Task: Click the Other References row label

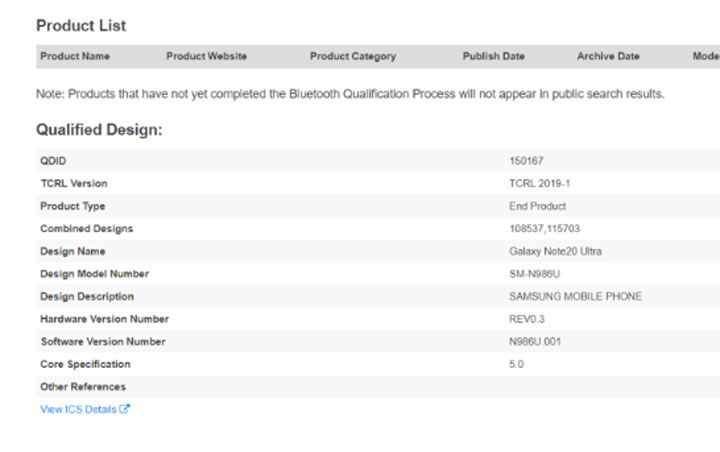Action: [83, 387]
